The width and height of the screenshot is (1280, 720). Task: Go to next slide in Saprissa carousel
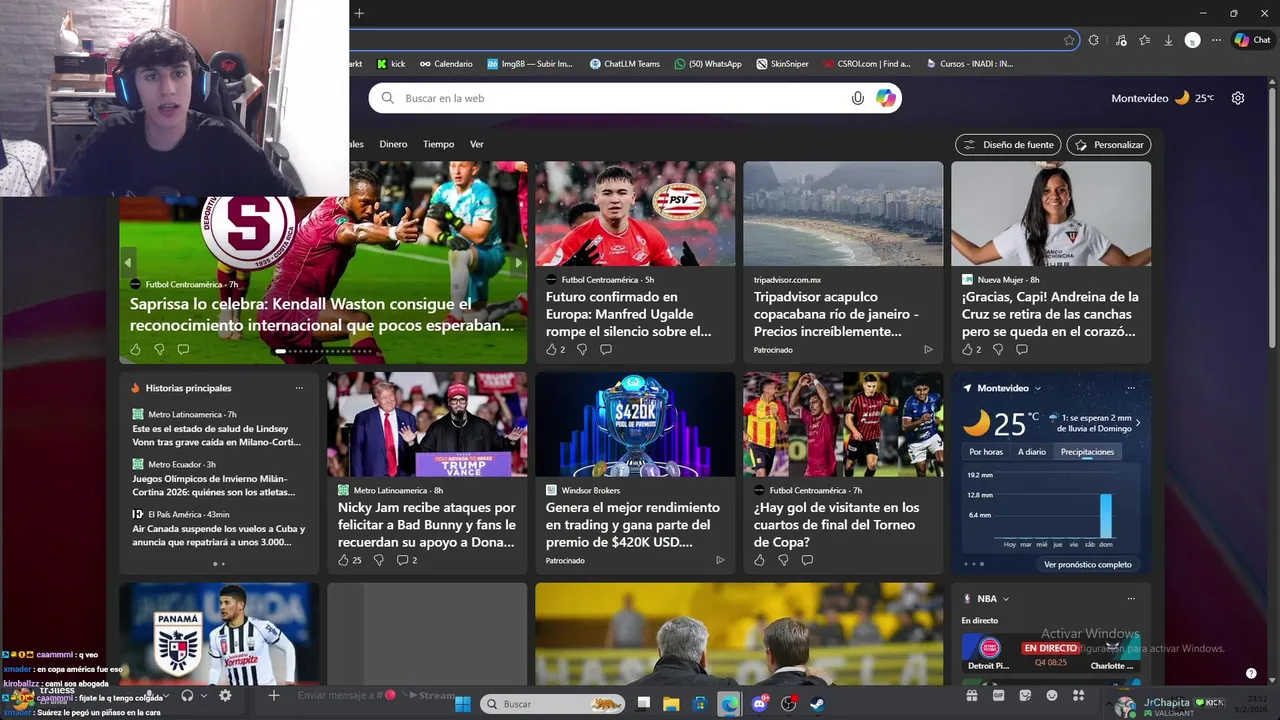pyautogui.click(x=518, y=263)
